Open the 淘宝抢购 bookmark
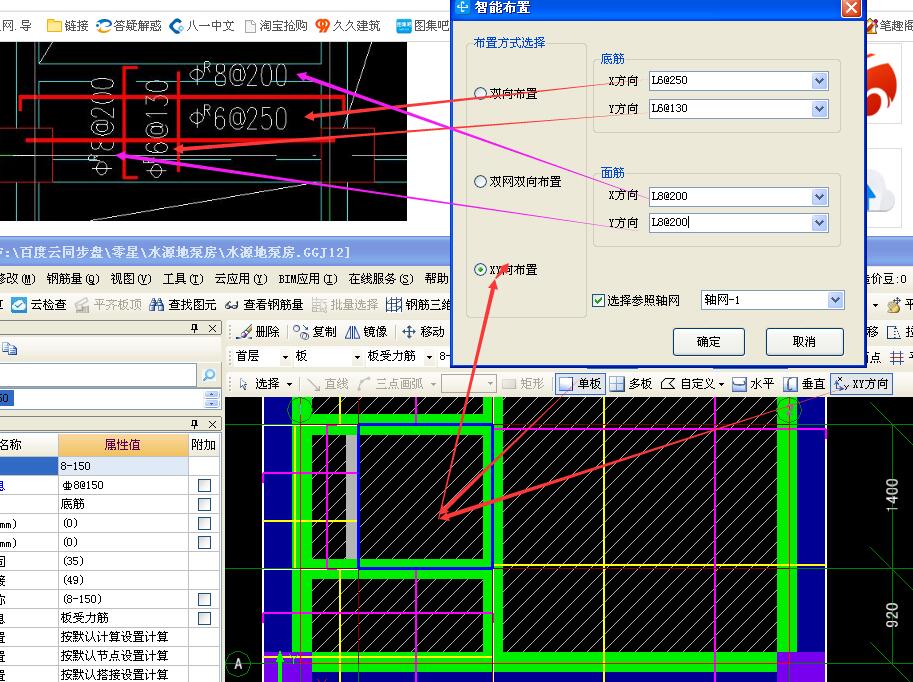The height and width of the screenshot is (682, 913). pyautogui.click(x=275, y=26)
